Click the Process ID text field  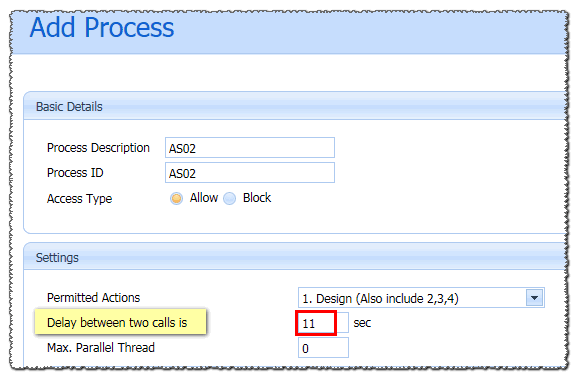point(250,173)
